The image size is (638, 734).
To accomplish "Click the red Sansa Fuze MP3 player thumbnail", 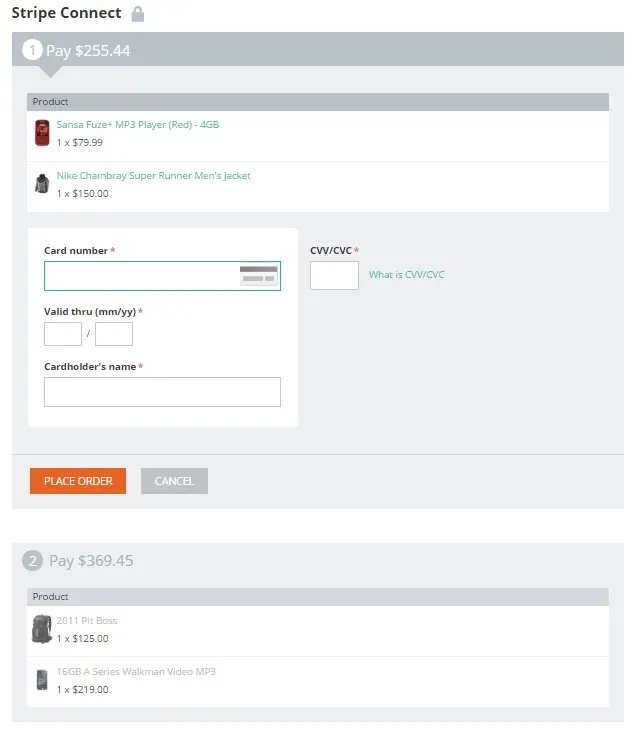I will coord(42,133).
